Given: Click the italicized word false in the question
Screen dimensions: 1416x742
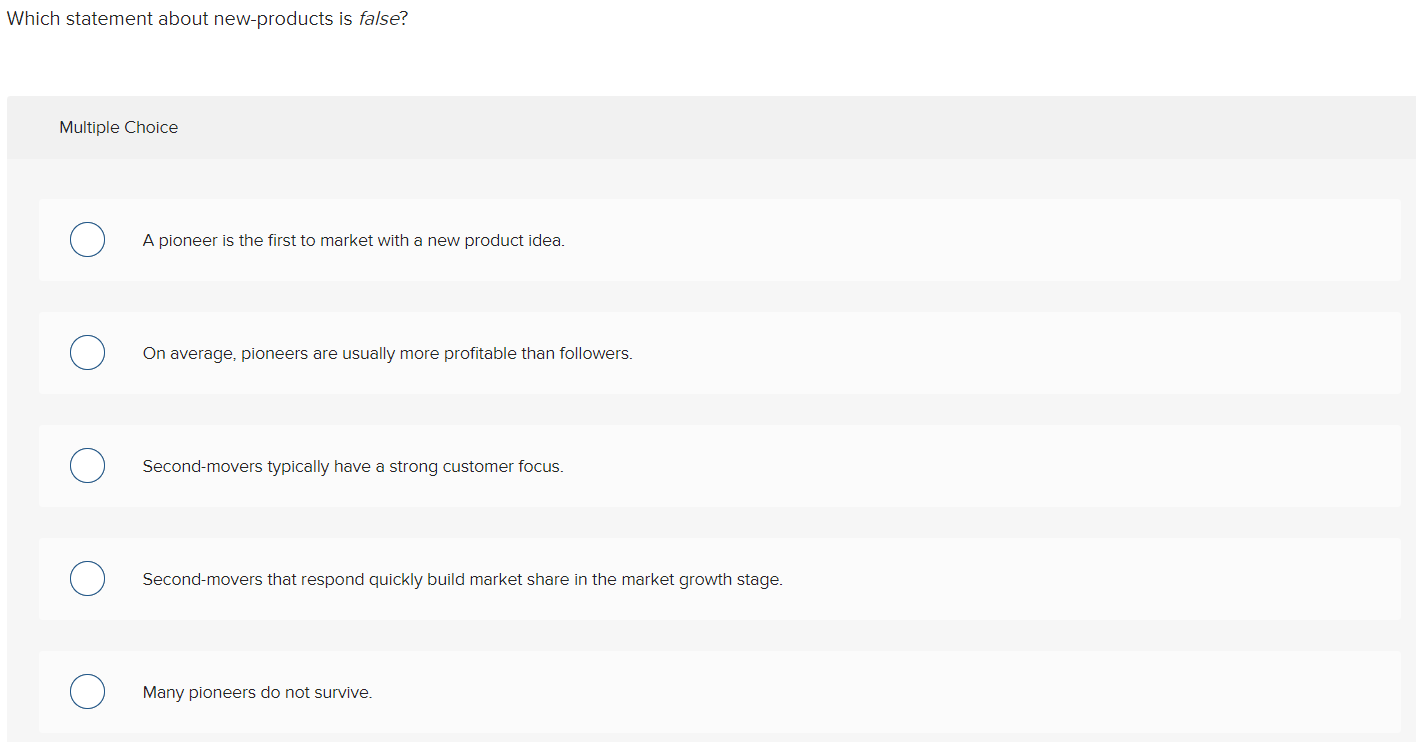Looking at the screenshot, I should click(x=380, y=18).
